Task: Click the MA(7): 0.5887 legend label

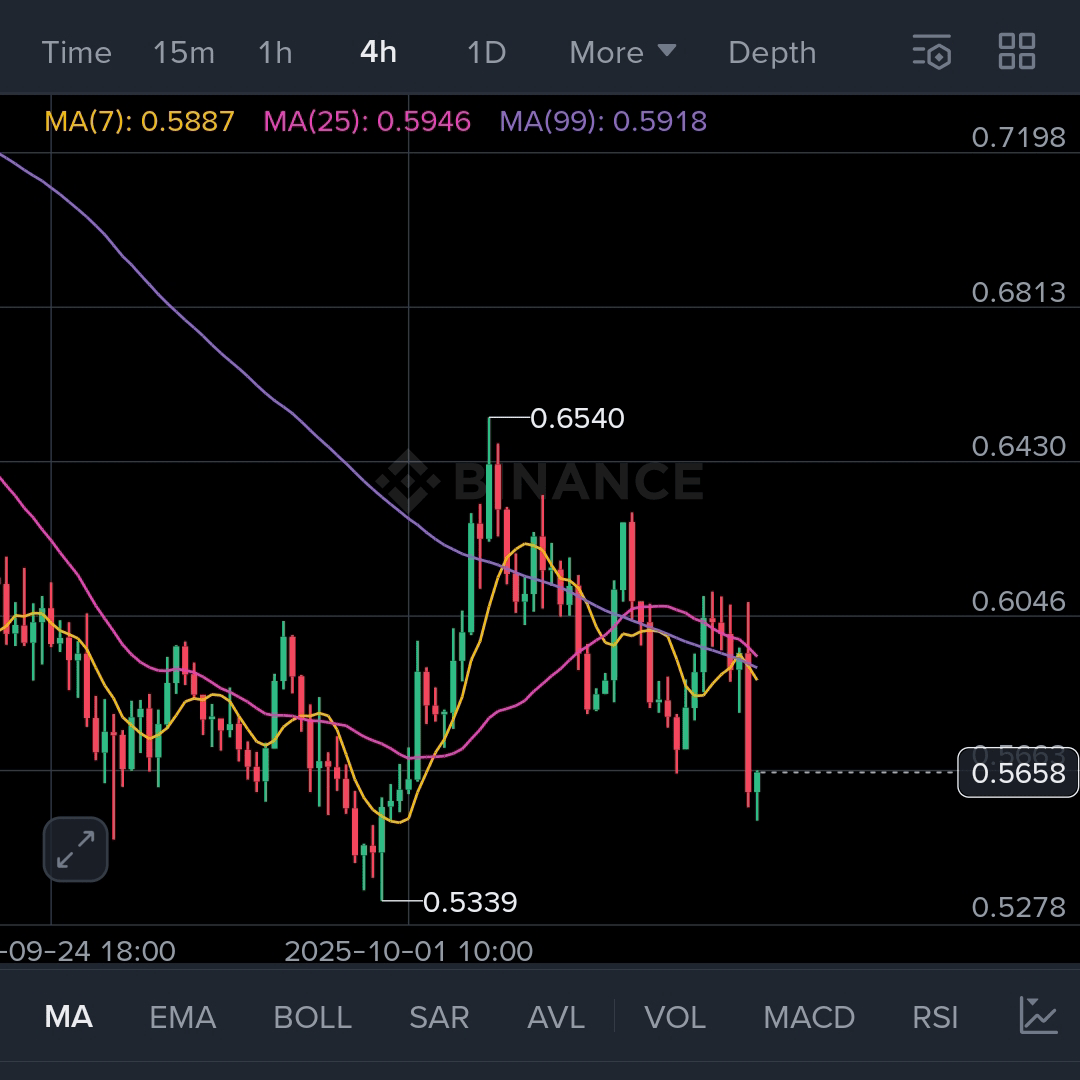Action: (140, 122)
